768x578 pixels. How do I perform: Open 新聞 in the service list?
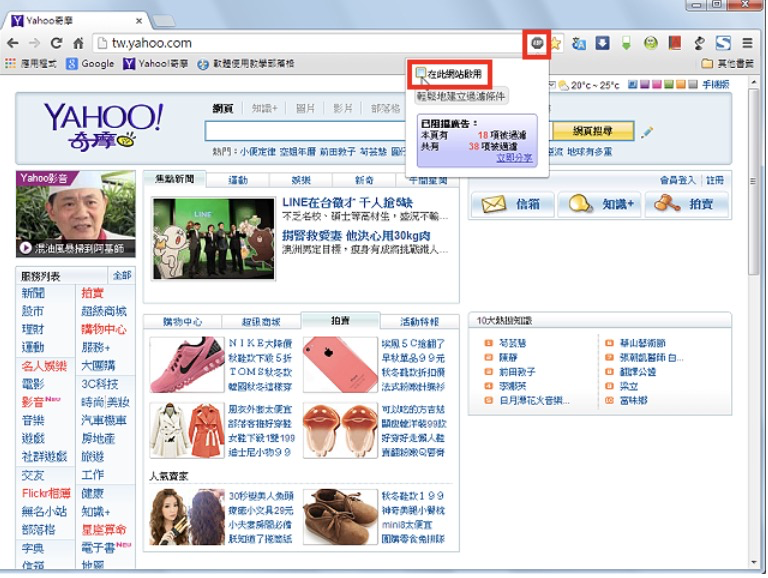(33, 293)
